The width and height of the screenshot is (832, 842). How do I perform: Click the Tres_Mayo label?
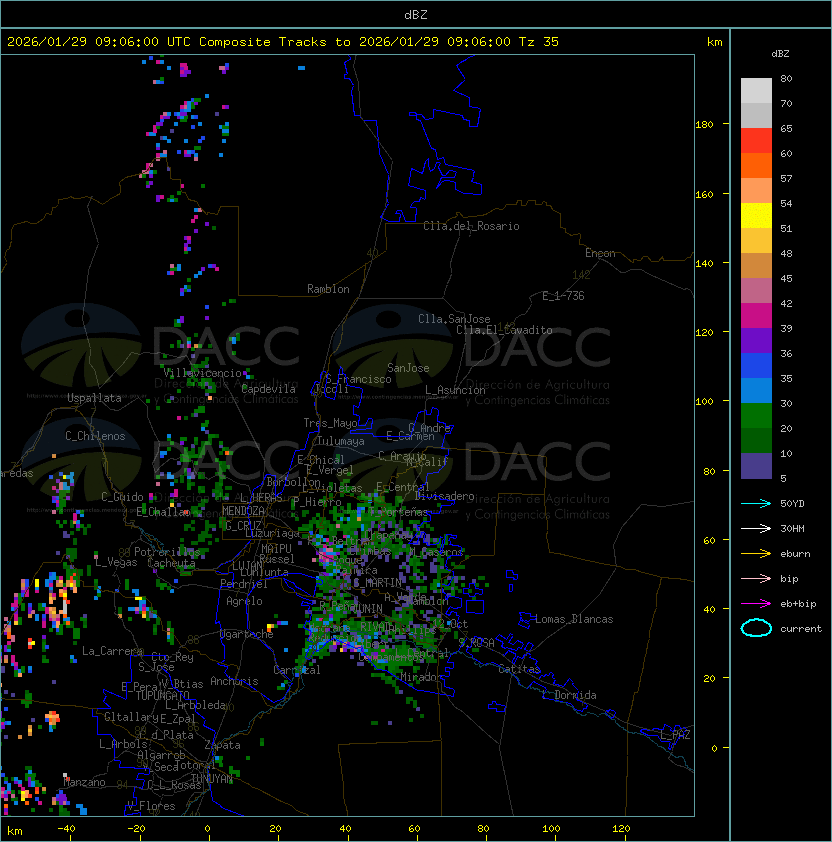(x=330, y=423)
